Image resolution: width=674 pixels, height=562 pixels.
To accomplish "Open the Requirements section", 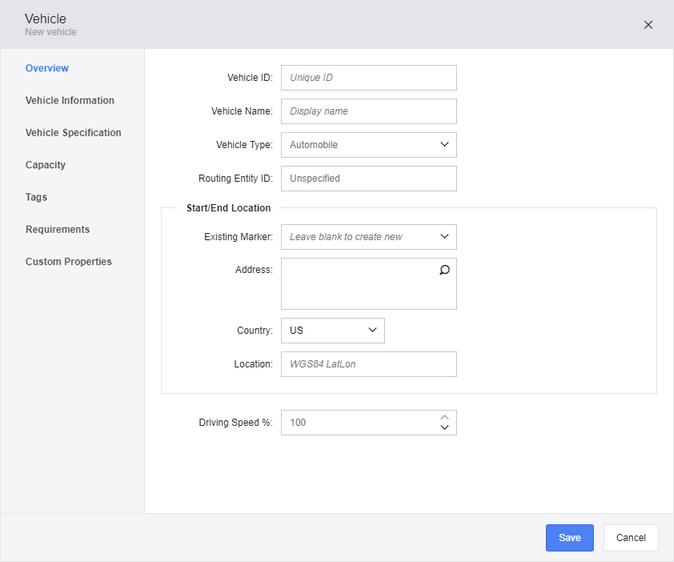I will coord(58,229).
